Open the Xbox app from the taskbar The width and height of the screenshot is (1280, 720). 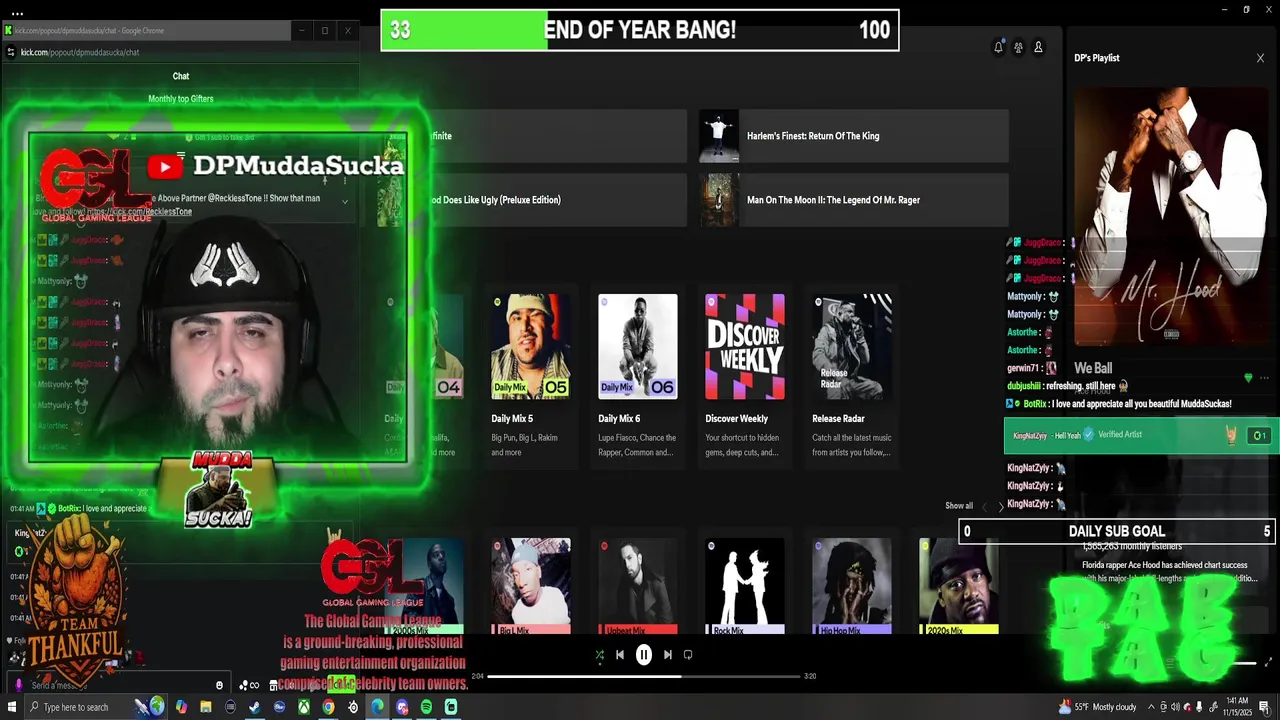pos(303,707)
